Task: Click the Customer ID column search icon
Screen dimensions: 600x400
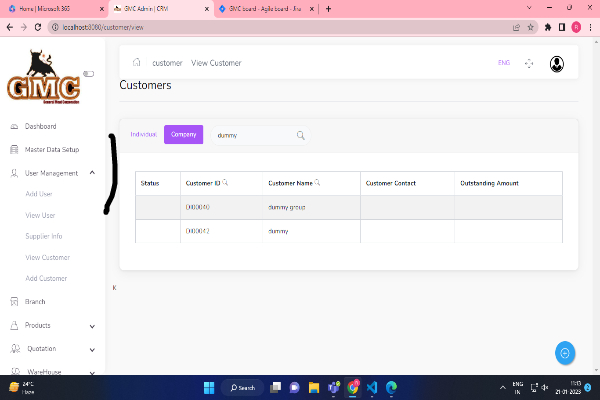Action: [x=225, y=183]
